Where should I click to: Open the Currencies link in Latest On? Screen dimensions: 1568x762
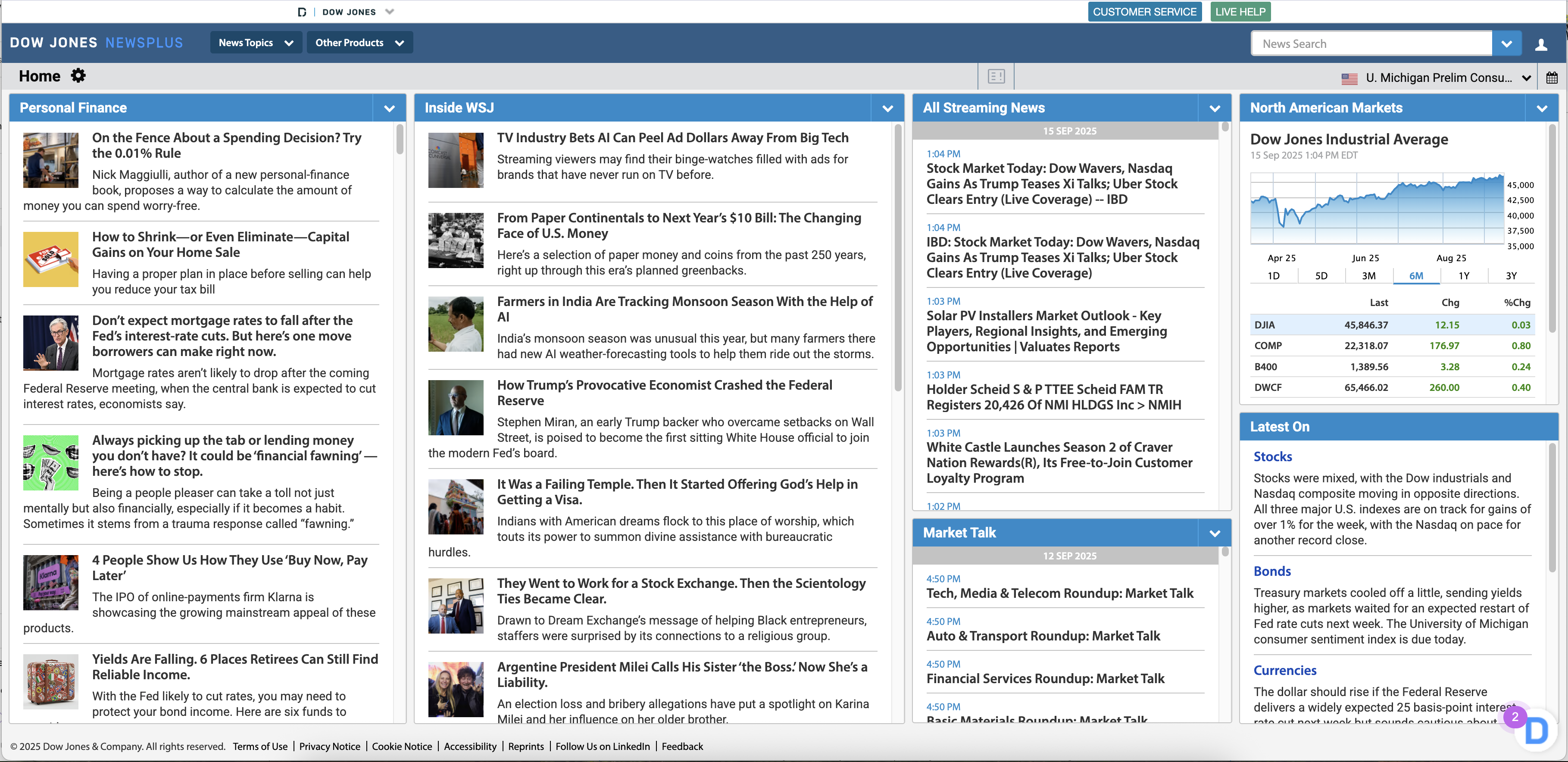click(x=1284, y=670)
